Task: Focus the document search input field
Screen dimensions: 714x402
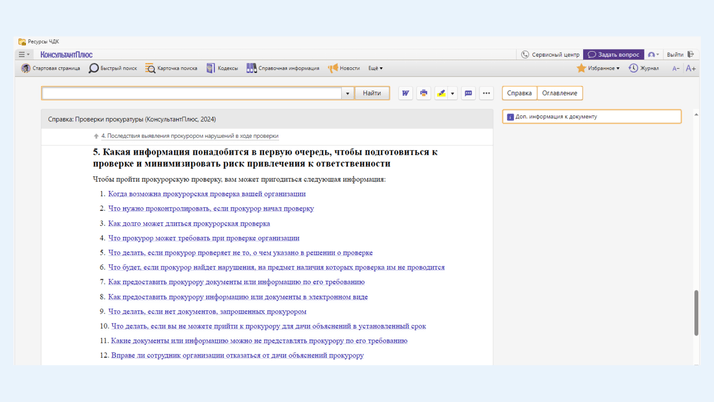Action: [192, 93]
